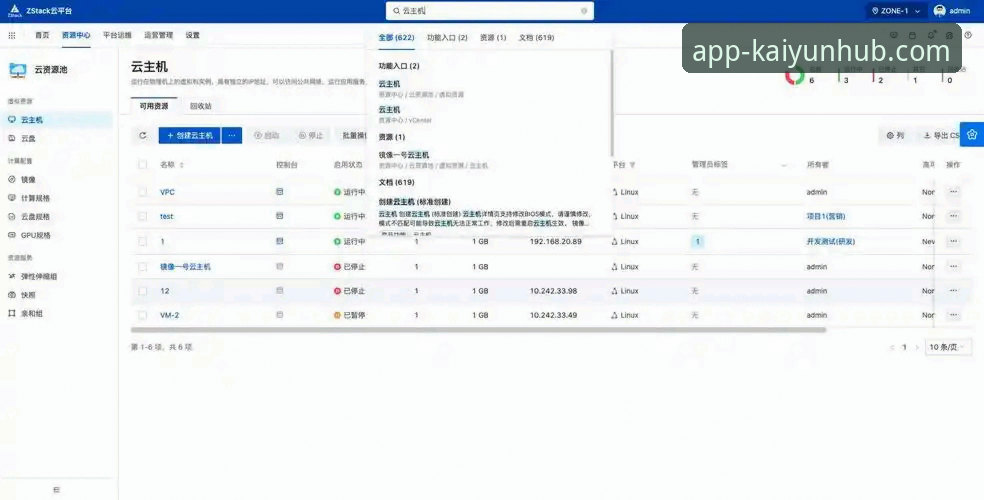Open actions menu for VM-2 row
Image resolution: width=984 pixels, height=500 pixels.
coord(953,315)
